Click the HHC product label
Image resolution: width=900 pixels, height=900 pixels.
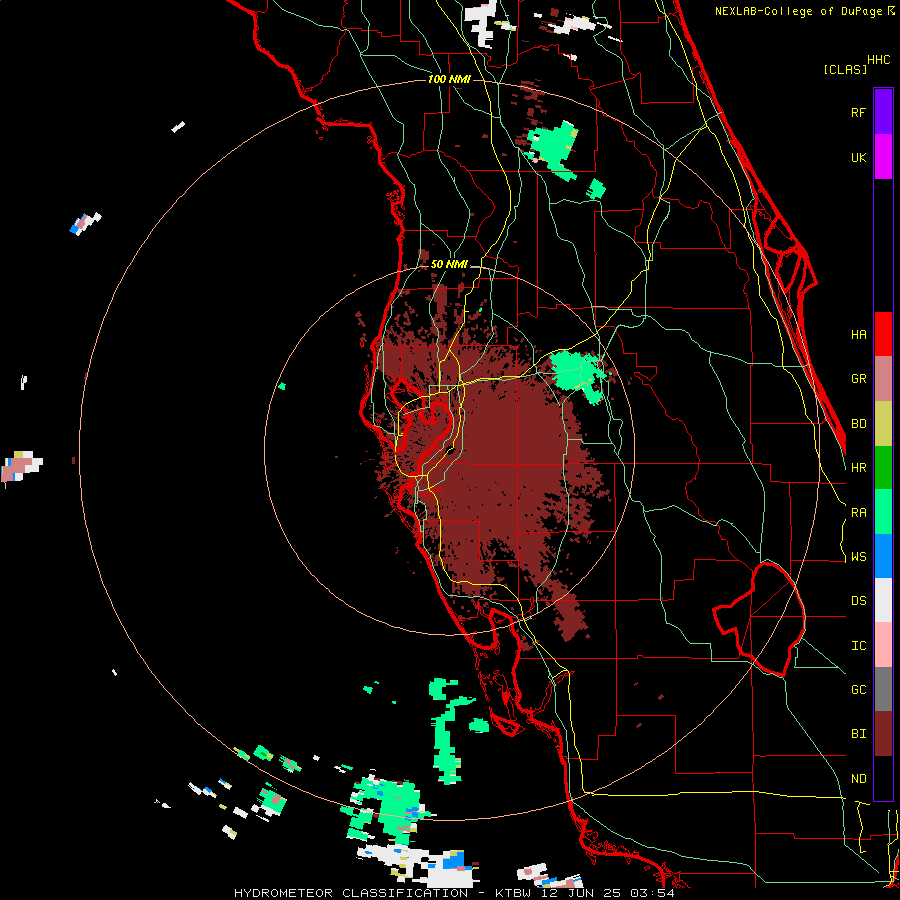point(879,60)
